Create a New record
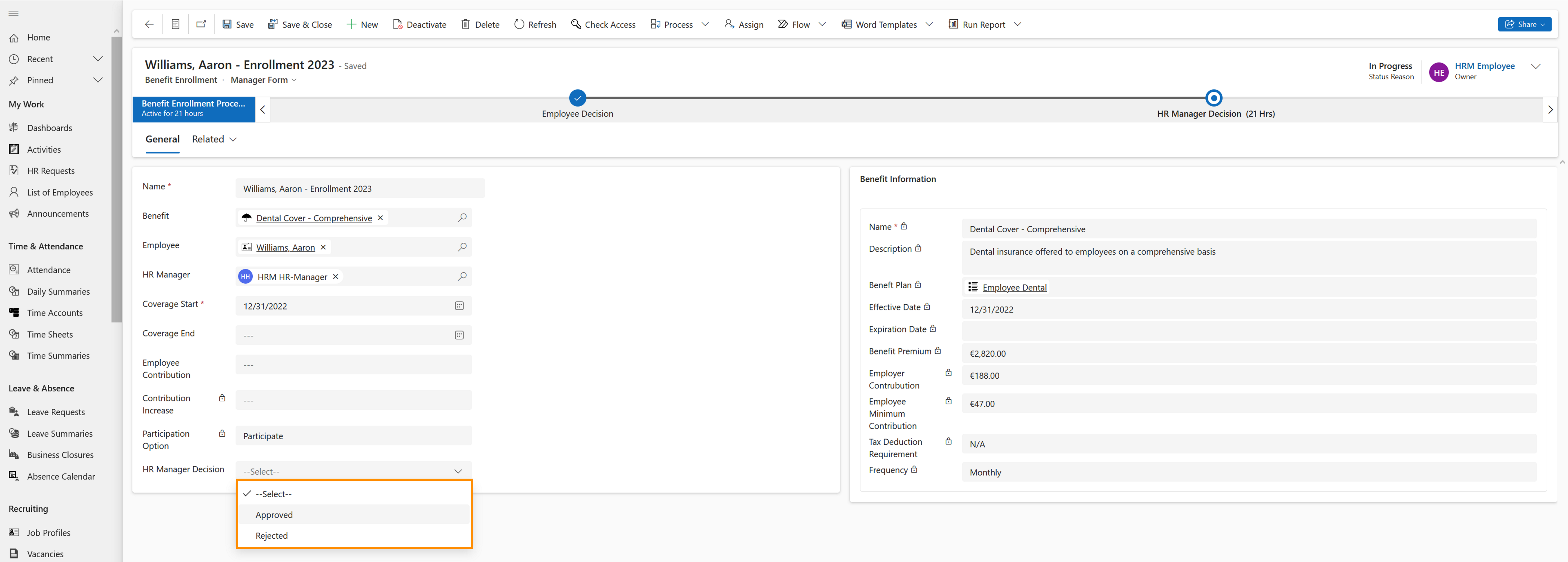1568x562 pixels. [x=362, y=24]
